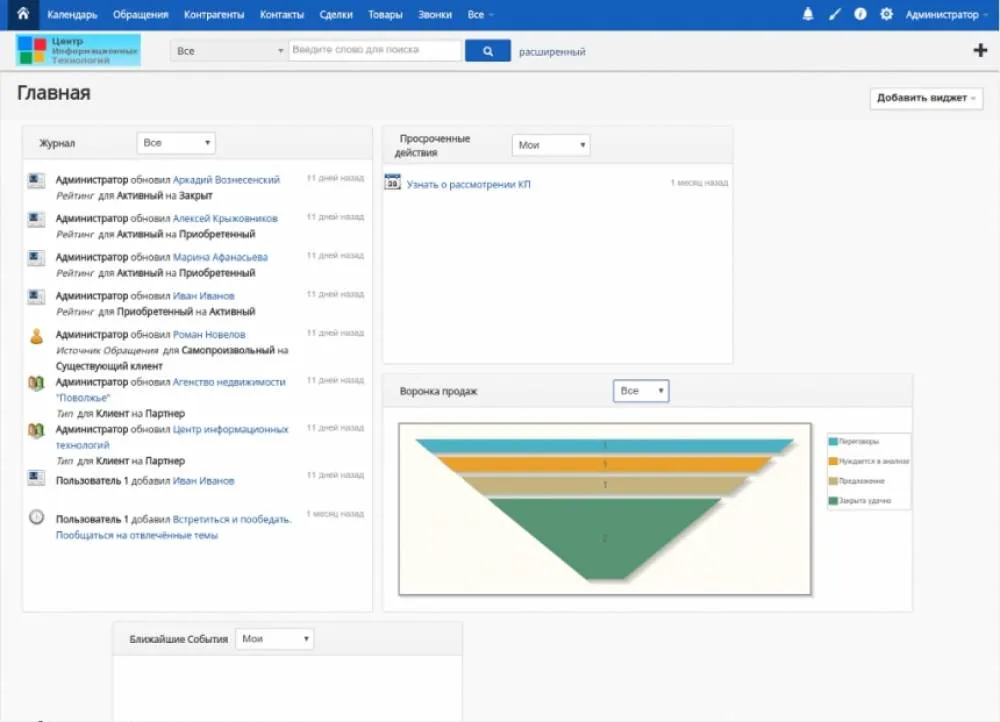Click tan Предложение legend swatch

tap(833, 481)
